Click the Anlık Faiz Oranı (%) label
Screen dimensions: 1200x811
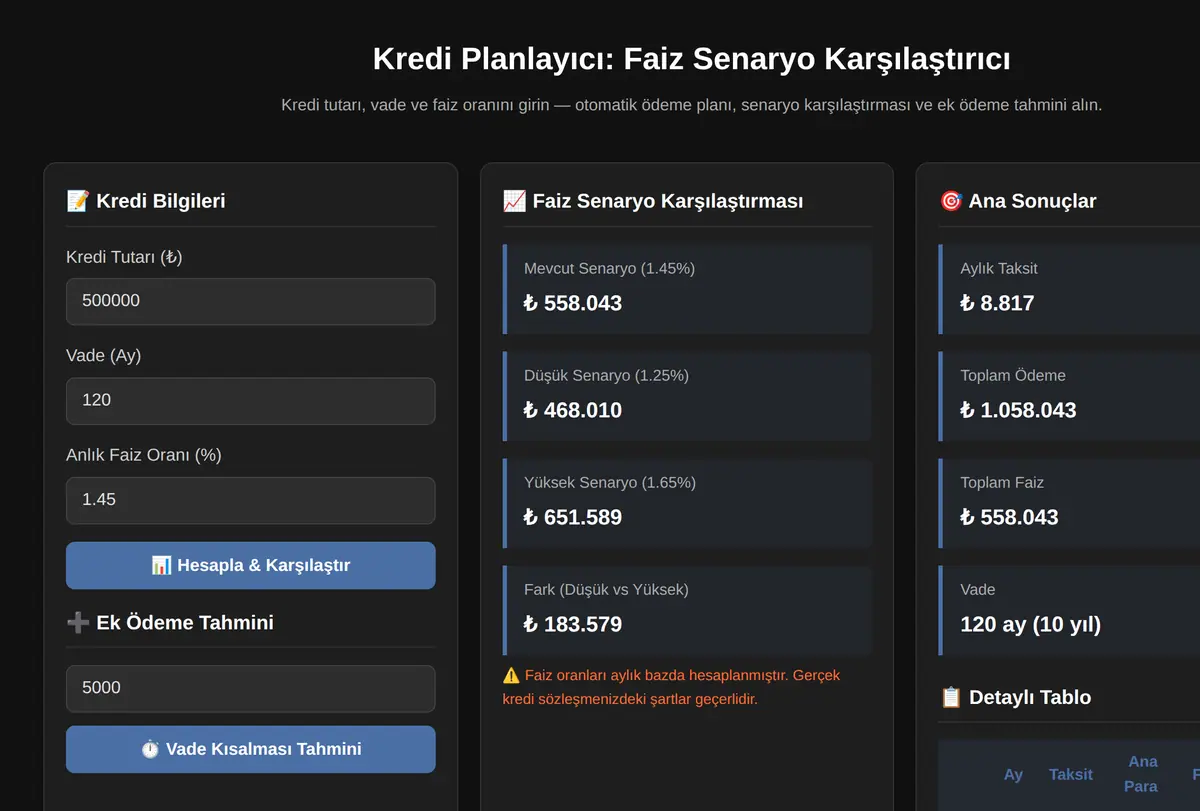point(144,455)
